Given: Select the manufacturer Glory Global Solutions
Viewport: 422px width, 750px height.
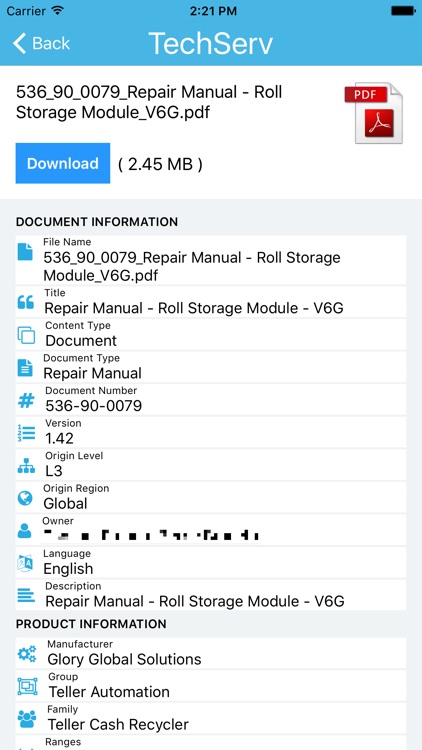Looking at the screenshot, I should click(x=124, y=660).
